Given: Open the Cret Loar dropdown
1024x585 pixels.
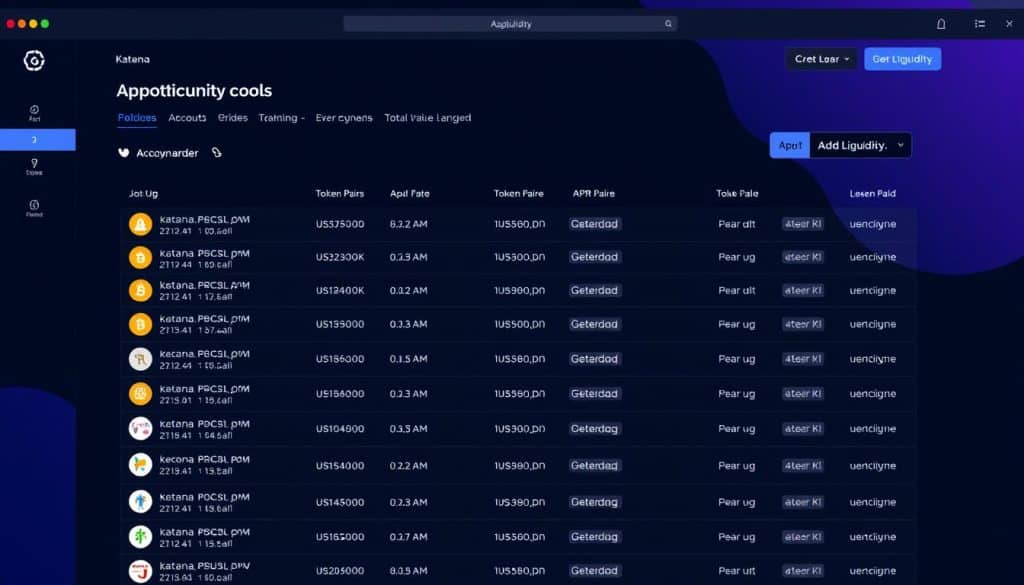Looking at the screenshot, I should click(x=822, y=59).
